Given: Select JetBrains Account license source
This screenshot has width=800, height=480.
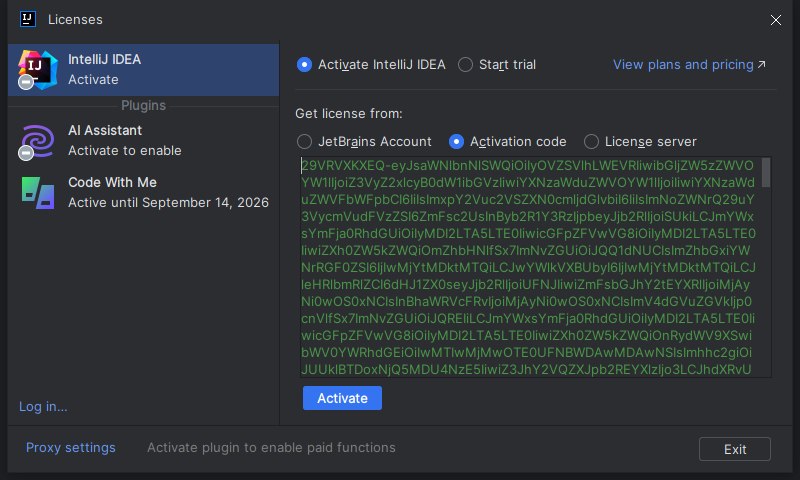Looking at the screenshot, I should pos(305,142).
